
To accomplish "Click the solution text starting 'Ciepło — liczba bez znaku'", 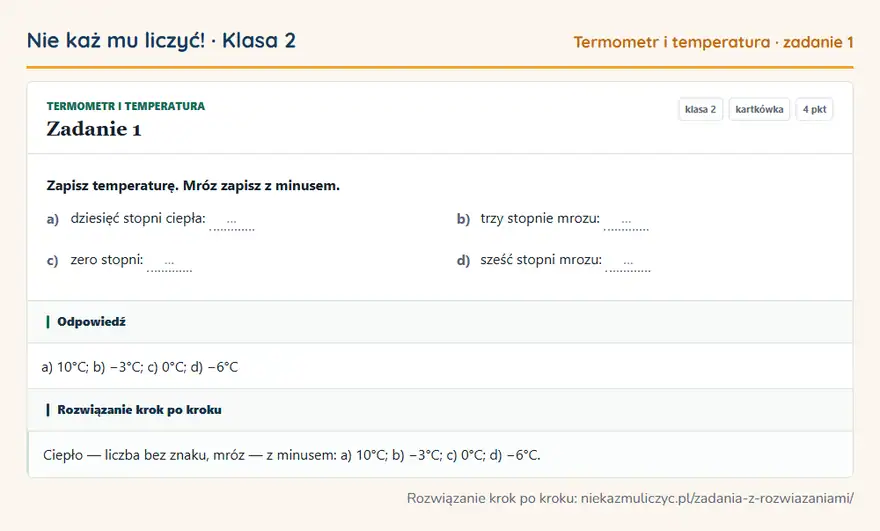I will coord(292,455).
